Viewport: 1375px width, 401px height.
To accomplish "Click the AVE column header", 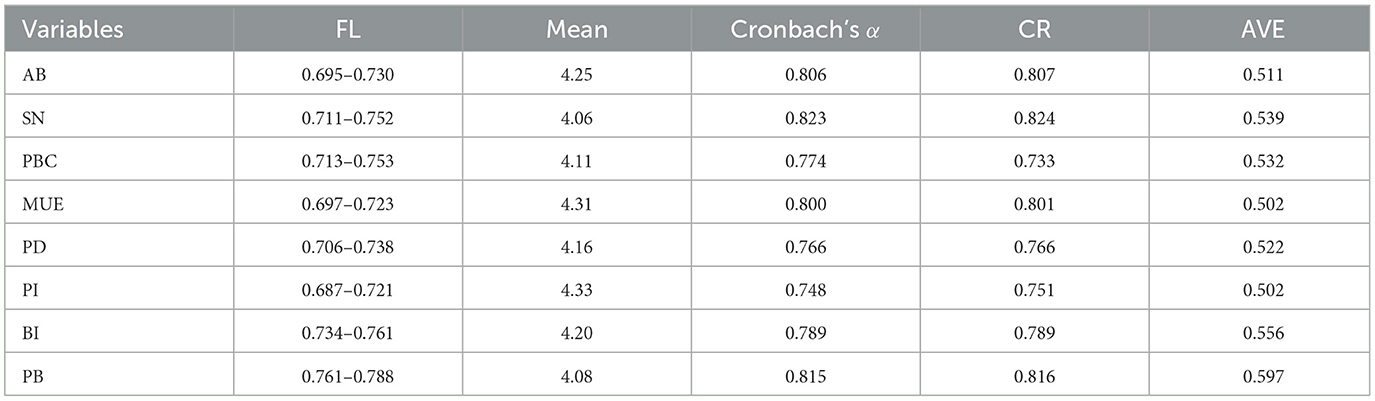I will click(x=1261, y=29).
